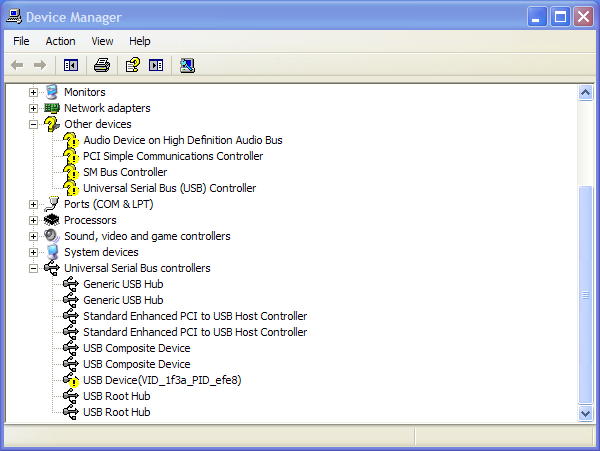Image resolution: width=600 pixels, height=451 pixels.
Task: Select the second USB Root Hub
Action: click(117, 412)
